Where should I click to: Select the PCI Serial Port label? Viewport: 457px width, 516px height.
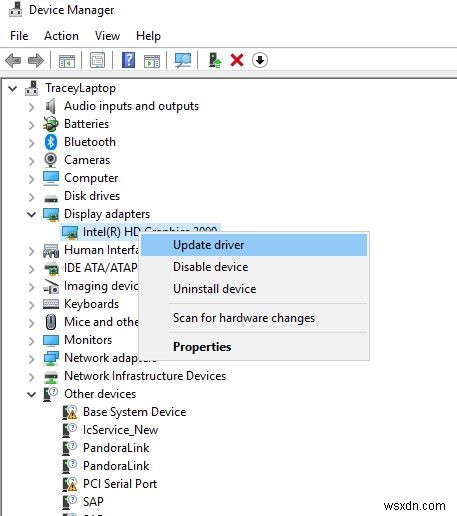click(x=120, y=484)
